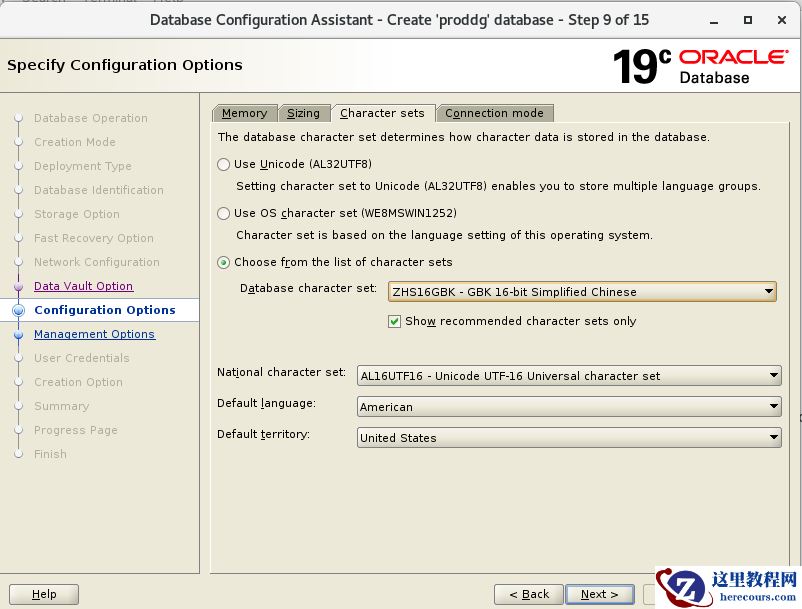
Task: Click the Data Vault Option step bullet icon
Action: point(18,286)
